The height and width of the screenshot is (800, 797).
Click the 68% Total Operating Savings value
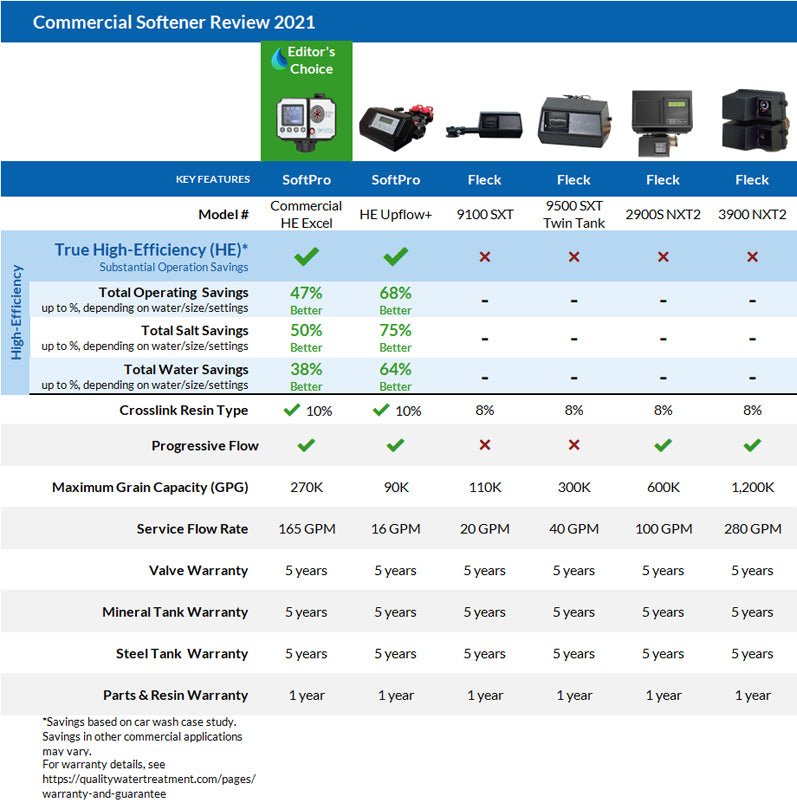395,293
